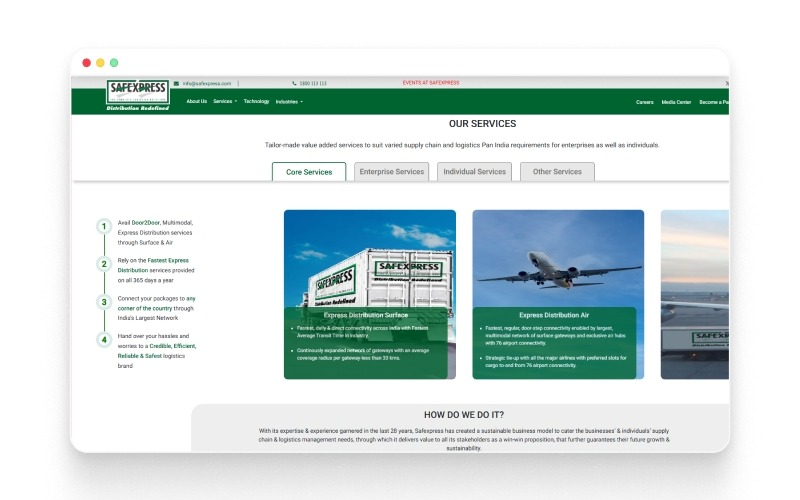Open the About Us menu item
Image resolution: width=800 pixels, height=500 pixels.
point(196,102)
